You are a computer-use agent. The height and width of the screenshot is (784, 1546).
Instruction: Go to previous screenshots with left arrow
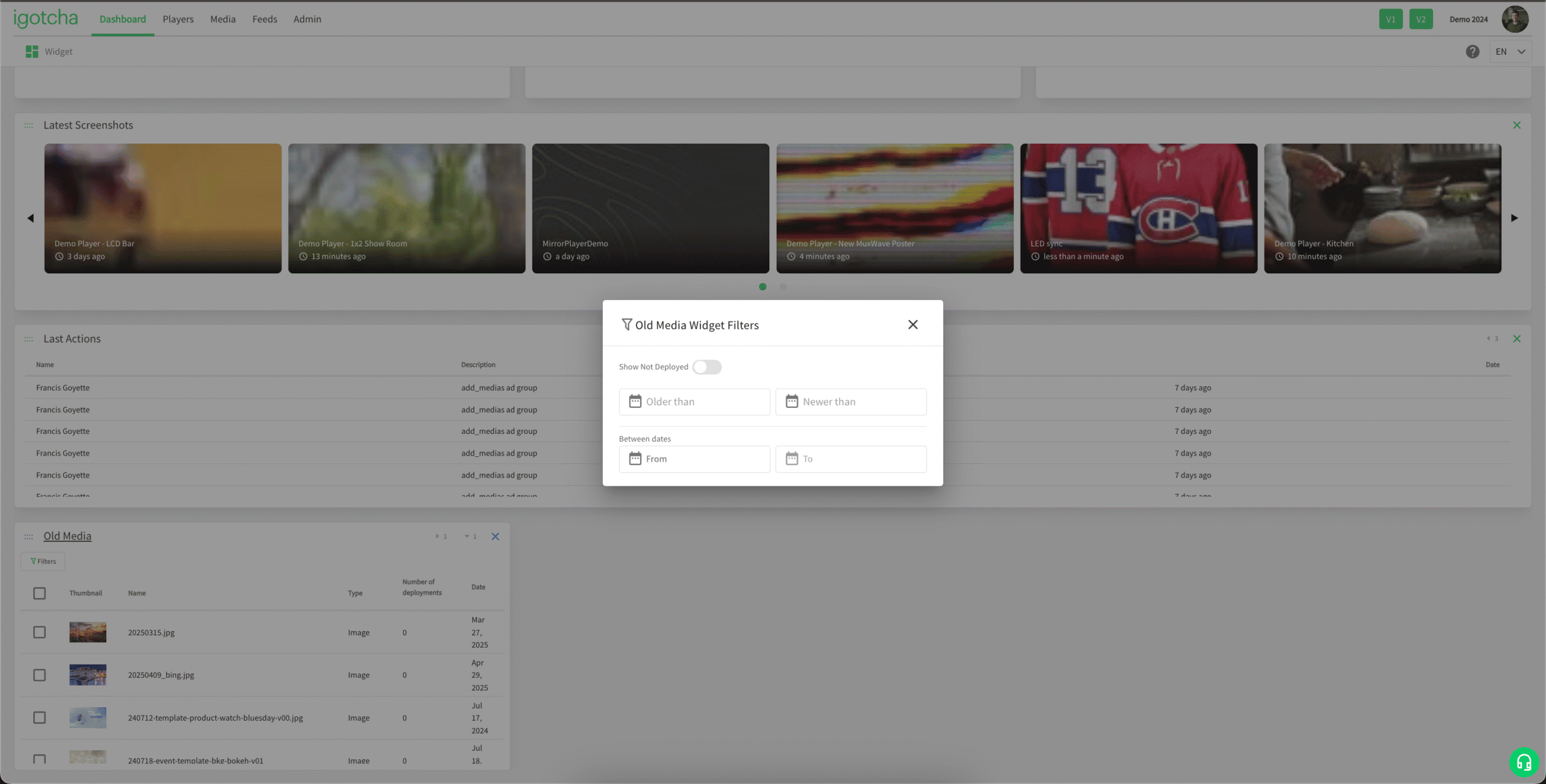[30, 218]
